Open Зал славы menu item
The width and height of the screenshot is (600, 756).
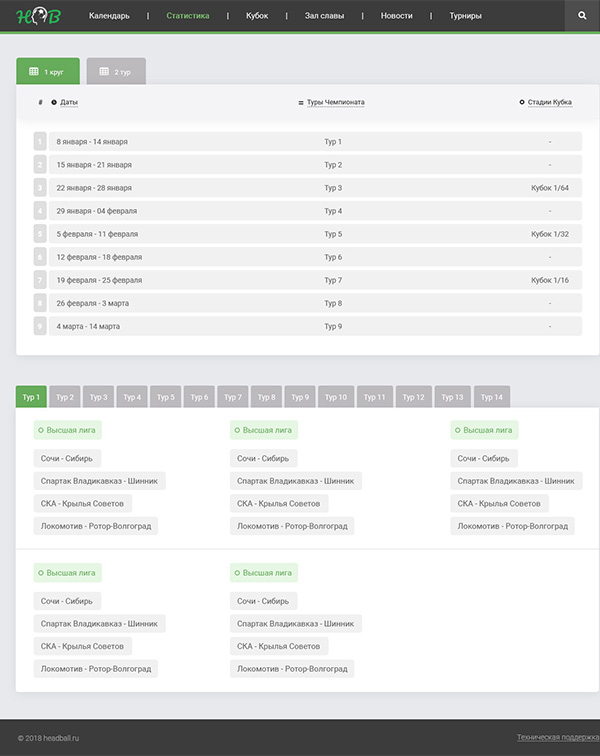coord(324,15)
